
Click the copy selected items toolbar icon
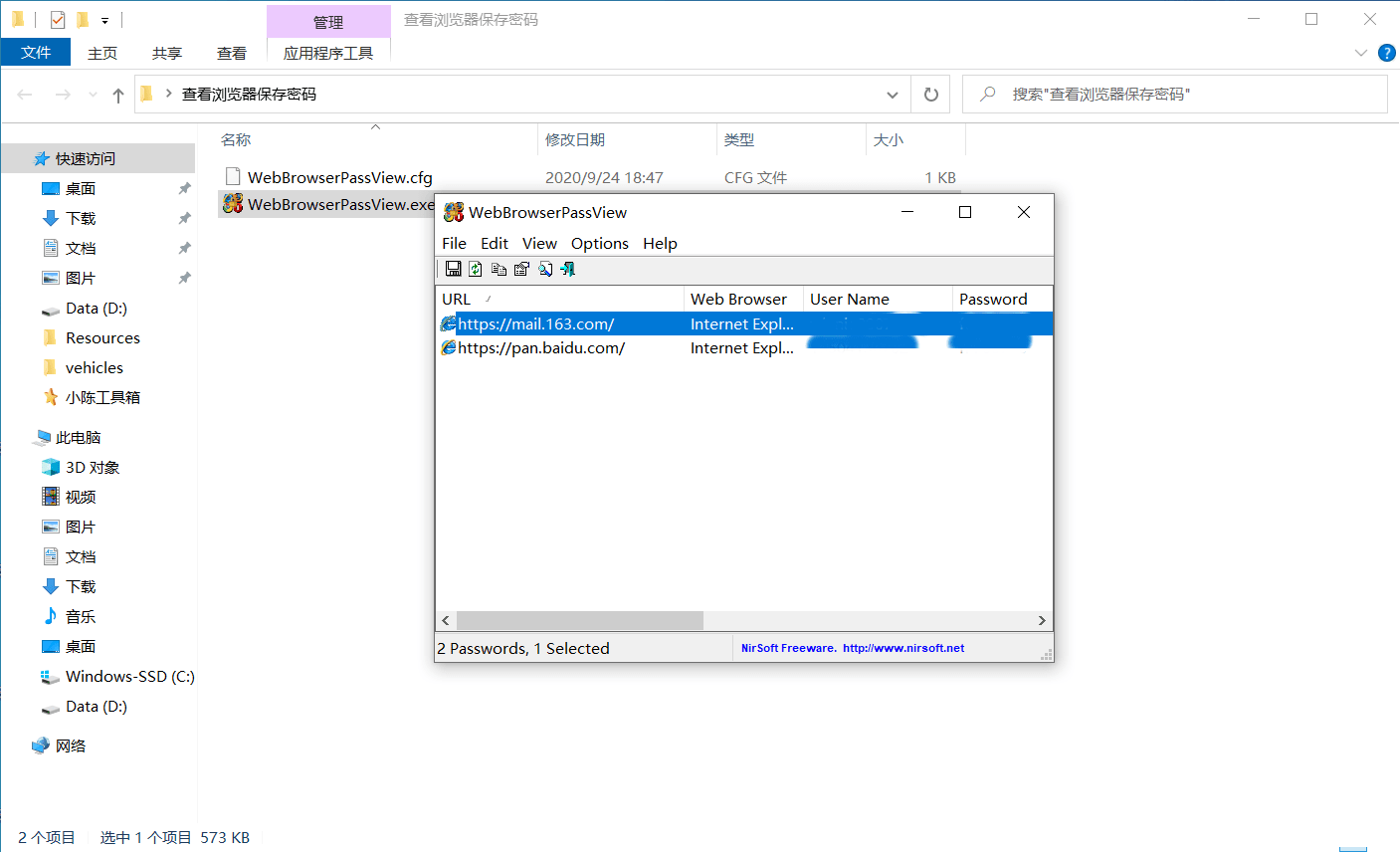tap(499, 269)
